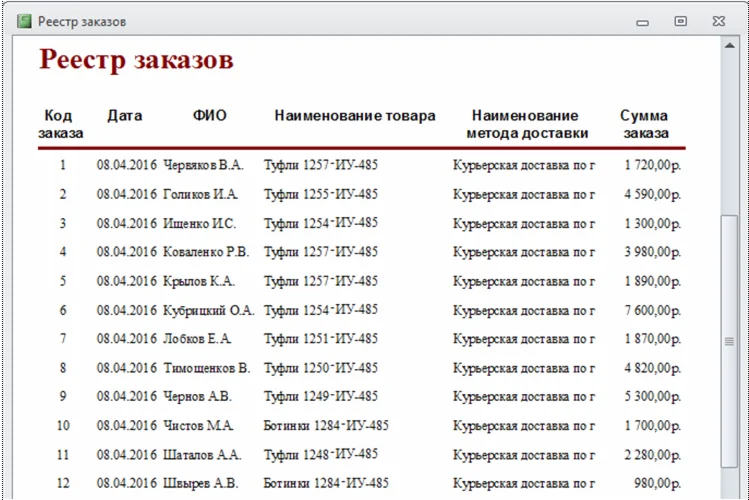Click order amount 1 890,00р.

click(653, 281)
